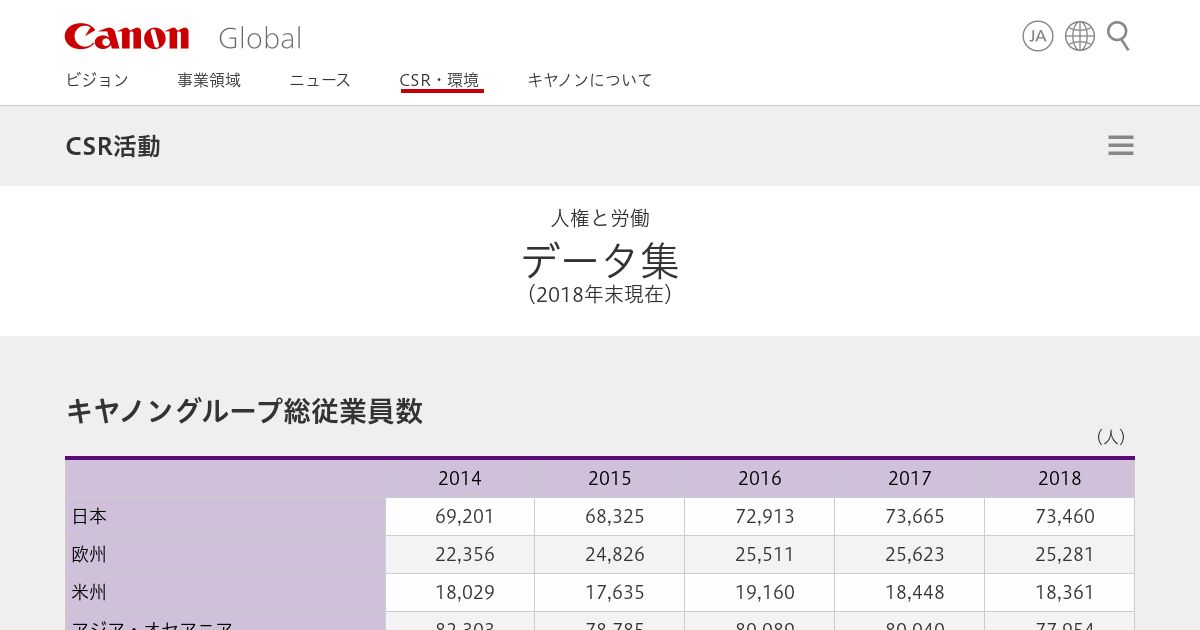Click the データ集 page title
Viewport: 1200px width, 630px height.
coord(600,261)
